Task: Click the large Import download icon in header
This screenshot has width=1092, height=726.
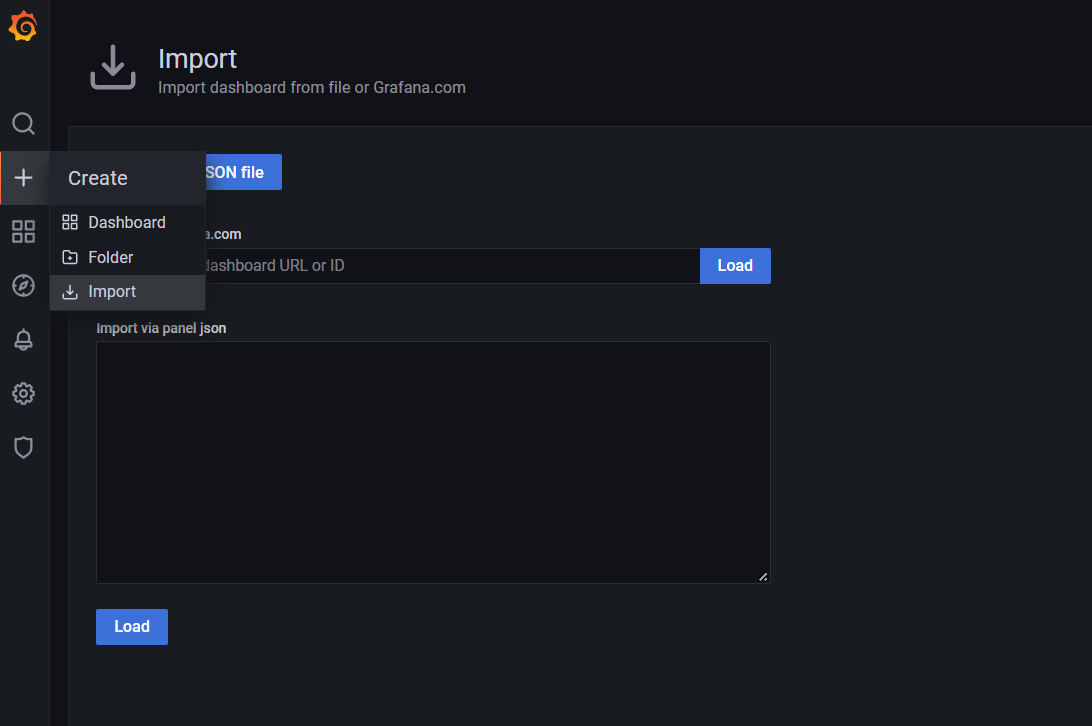Action: (x=113, y=67)
